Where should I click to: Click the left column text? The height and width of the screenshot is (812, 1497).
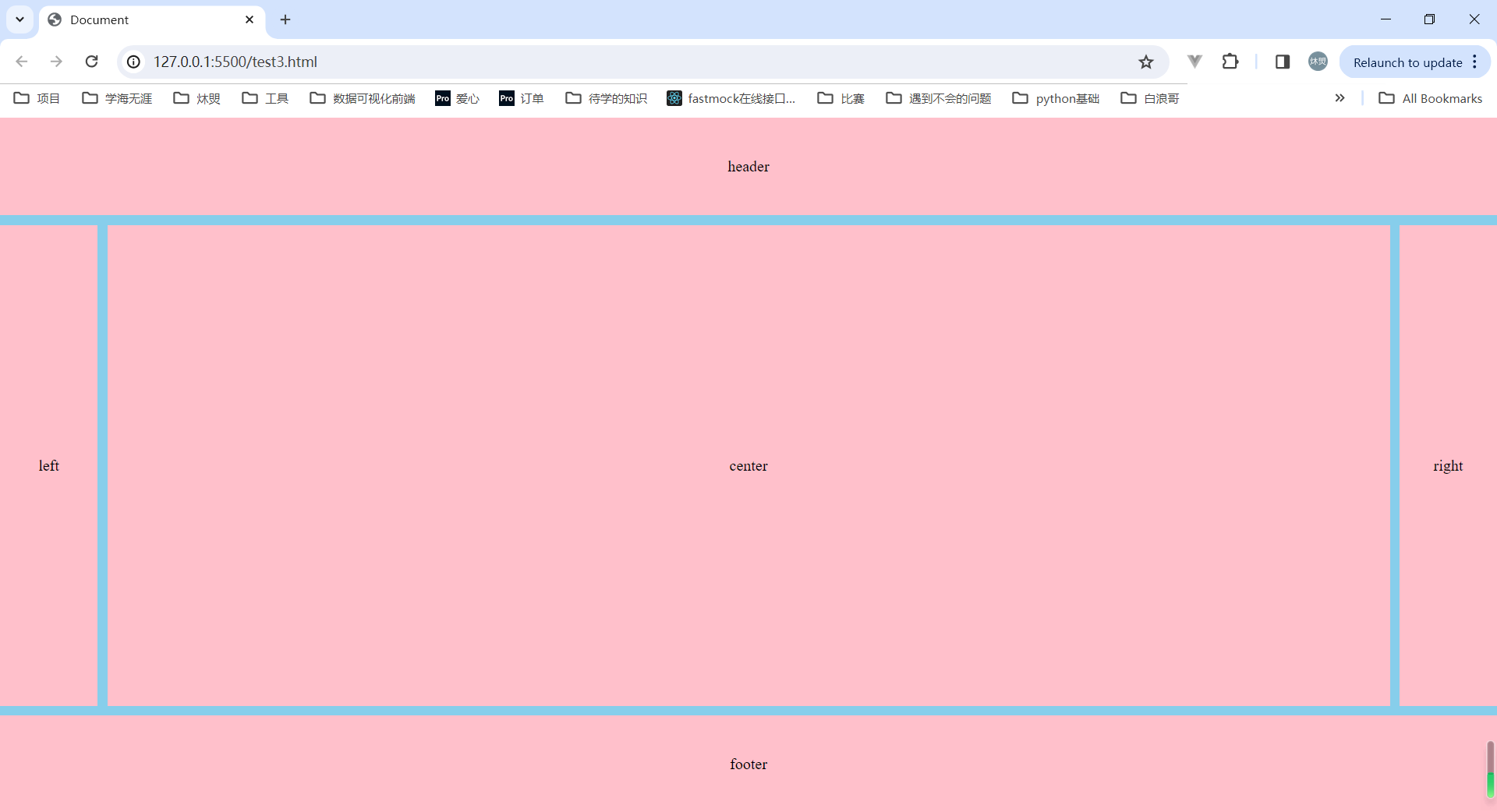[x=49, y=466]
